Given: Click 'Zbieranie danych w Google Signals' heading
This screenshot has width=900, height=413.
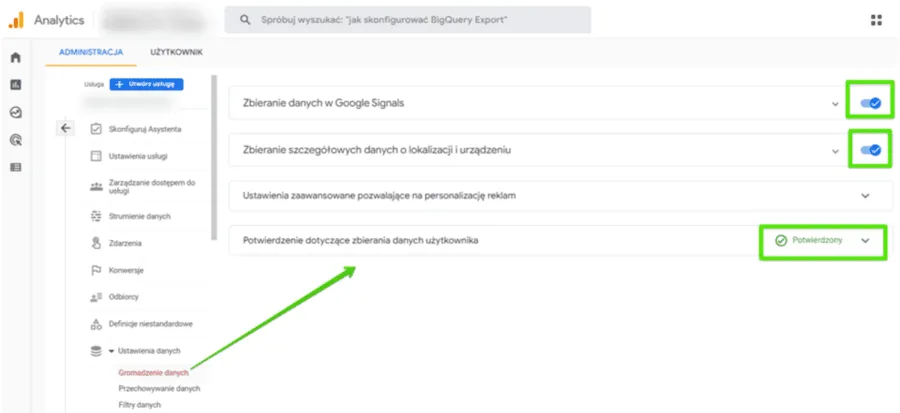Looking at the screenshot, I should [324, 104].
